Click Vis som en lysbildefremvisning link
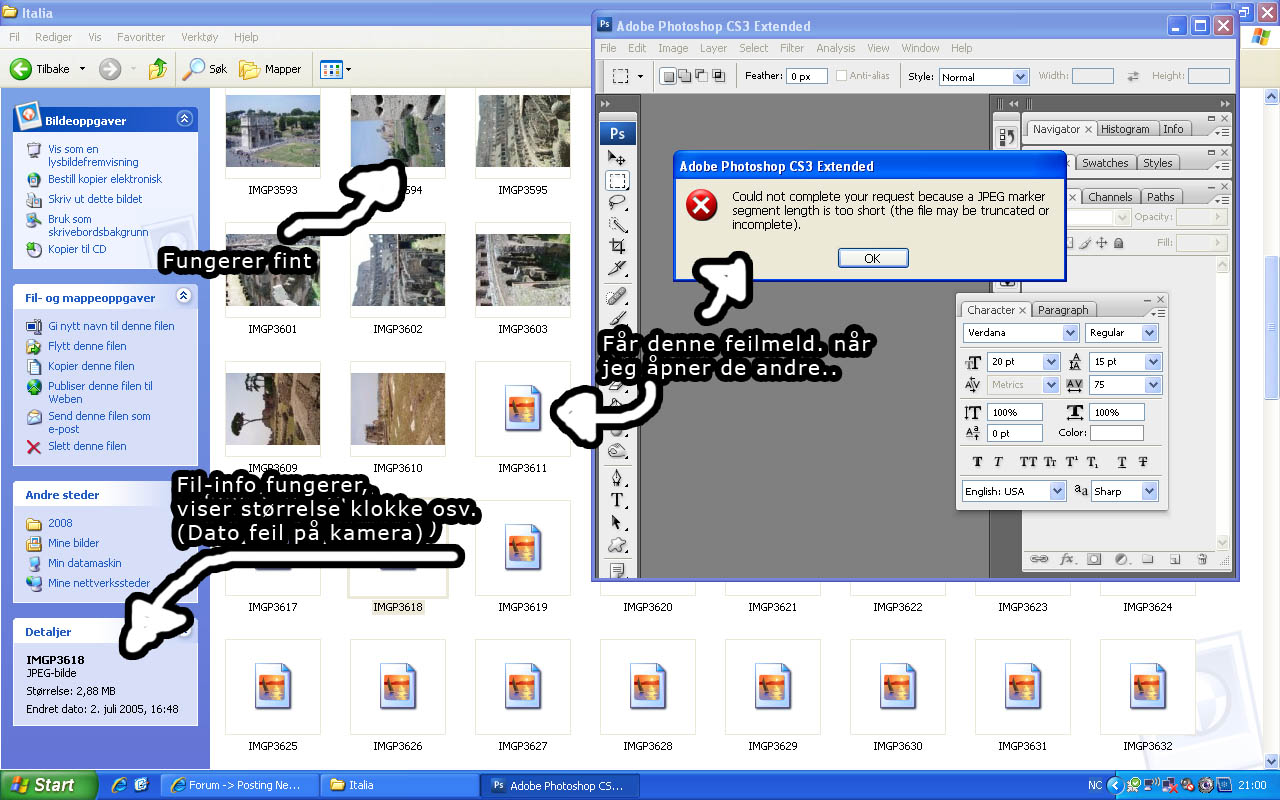 coord(93,155)
